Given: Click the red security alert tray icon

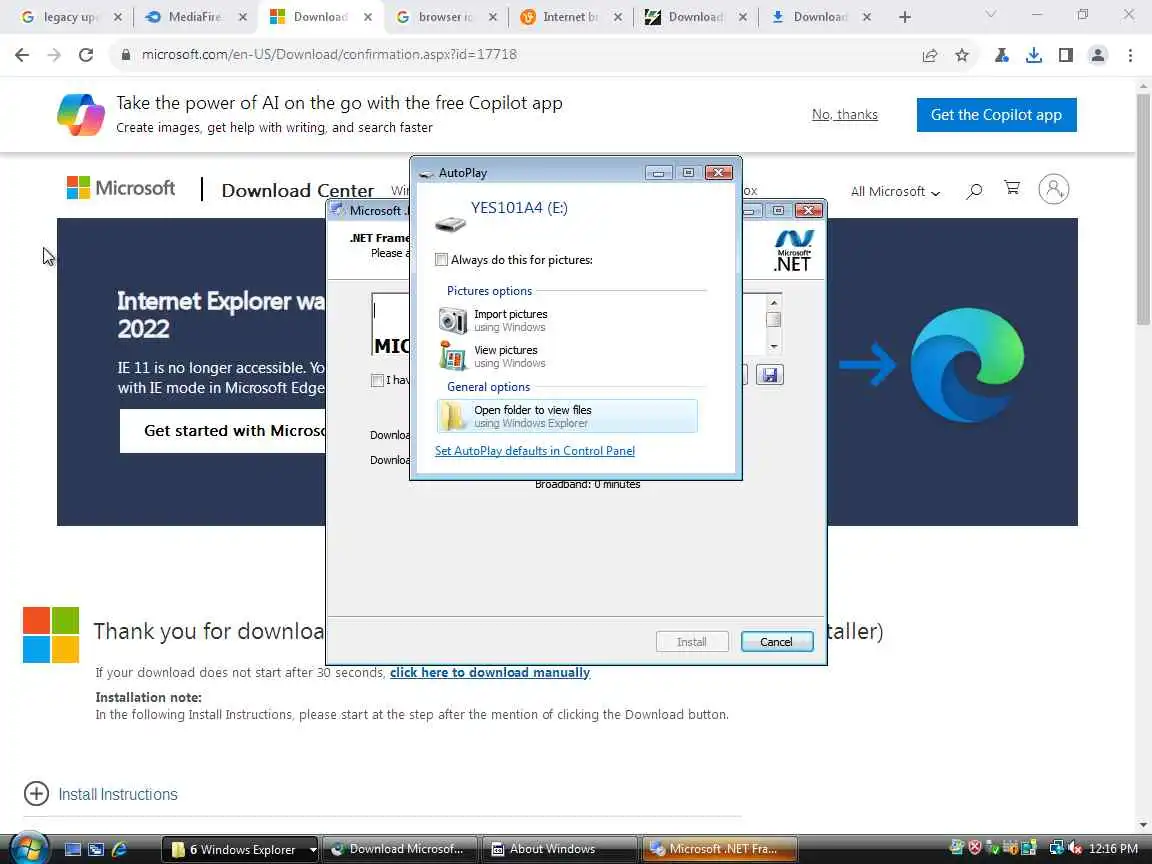Looking at the screenshot, I should pyautogui.click(x=975, y=849).
